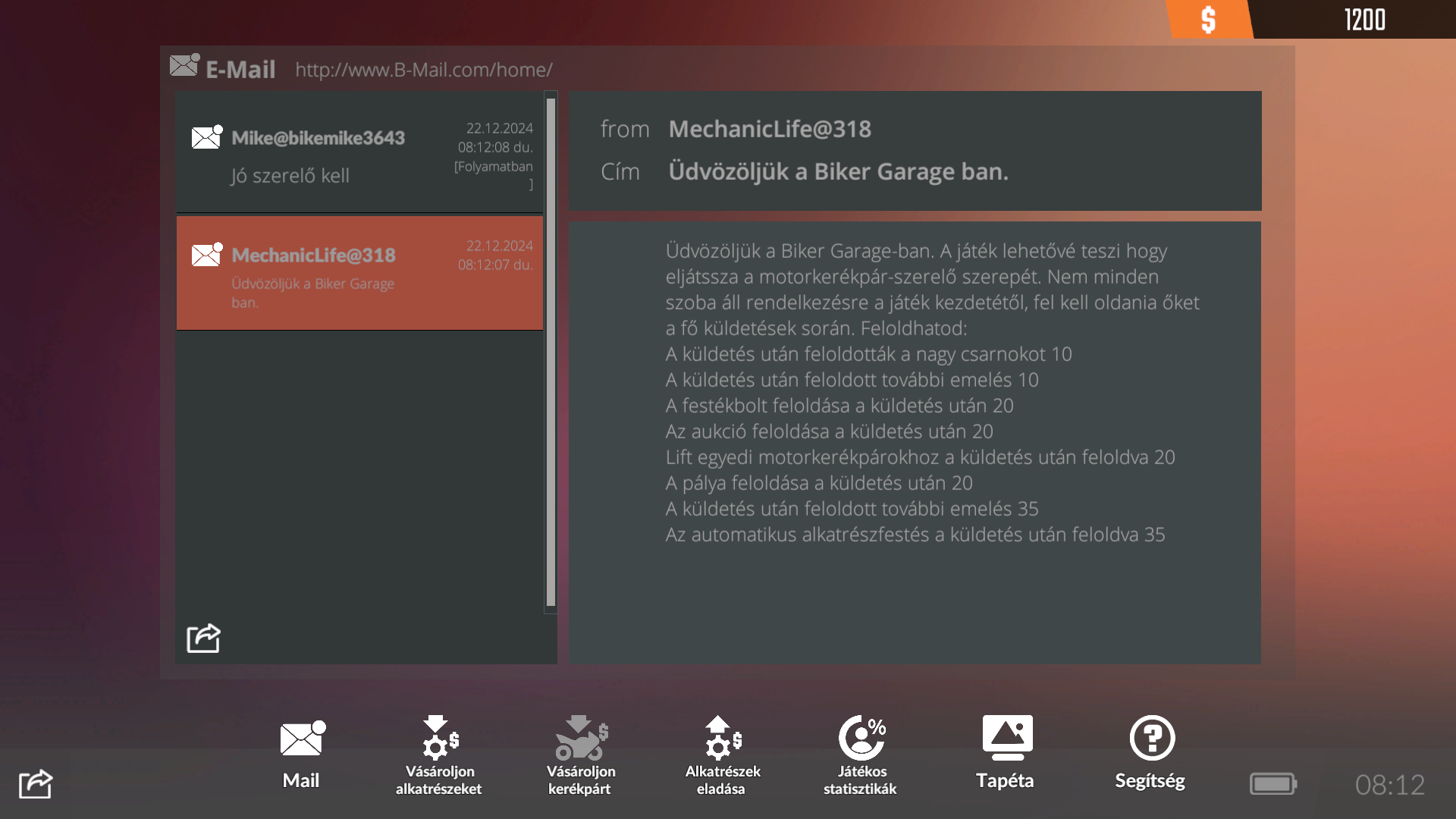Click the E-Mail envelope header icon

click(184, 66)
